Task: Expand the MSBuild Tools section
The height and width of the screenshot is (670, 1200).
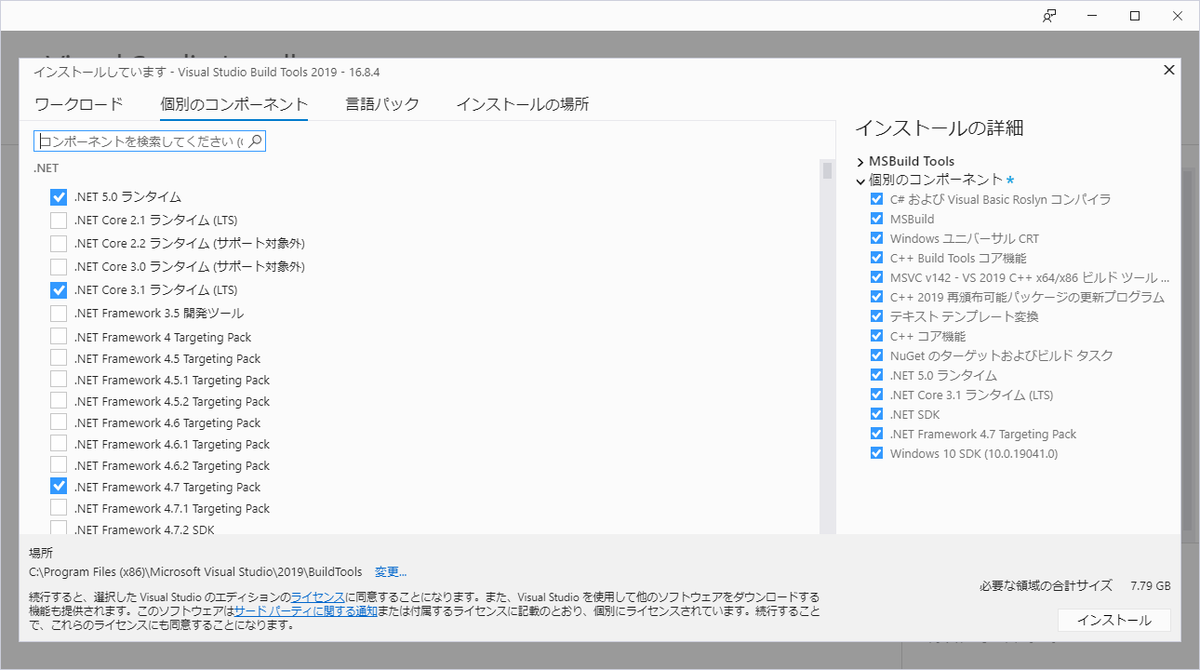Action: (860, 162)
